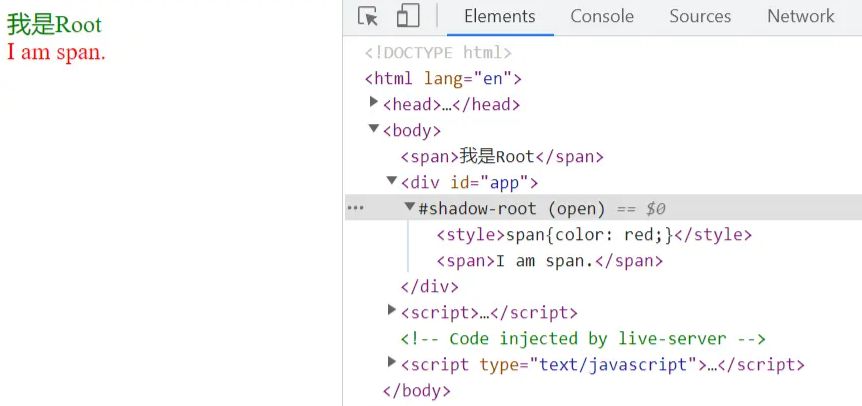Select the live-server injected comment line

582,339
